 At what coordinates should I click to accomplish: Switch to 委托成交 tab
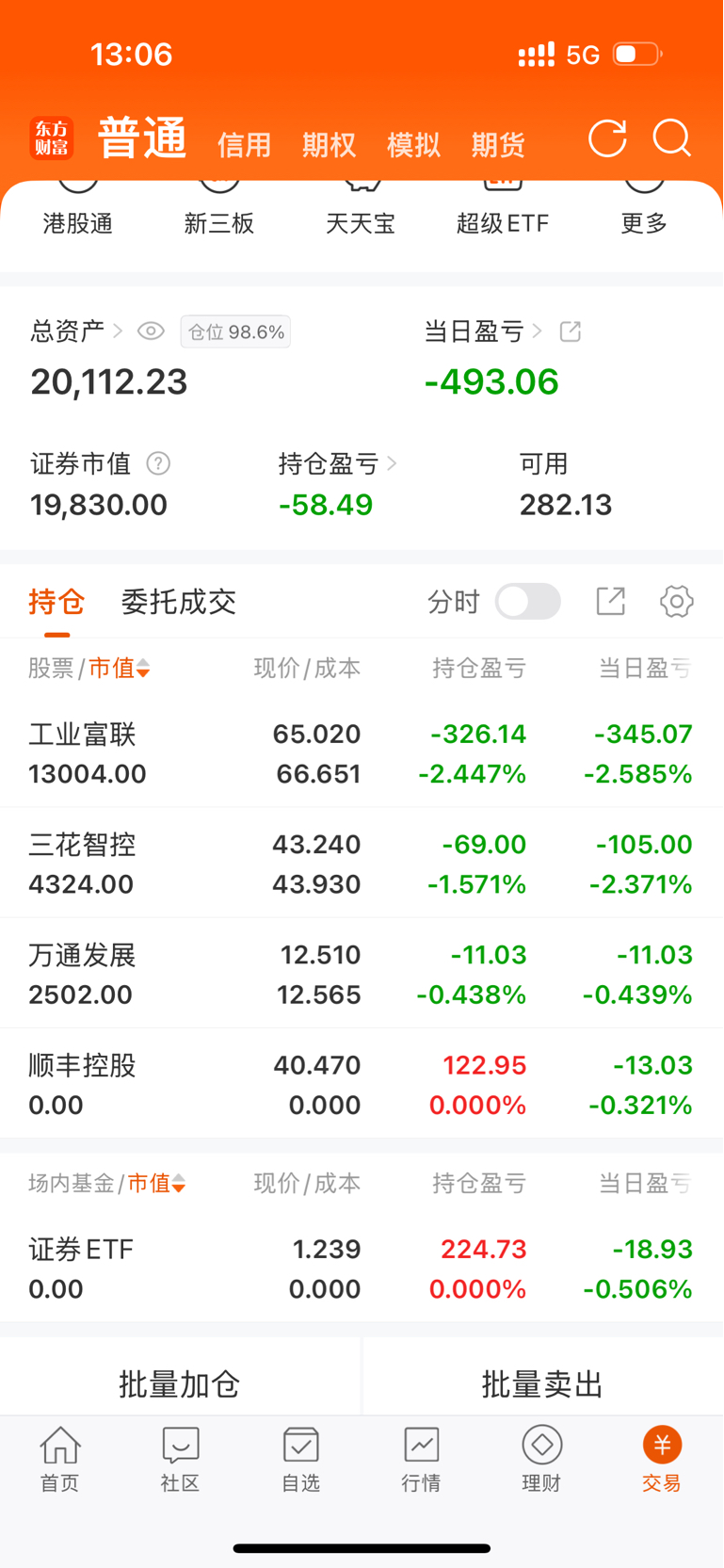coord(178,602)
